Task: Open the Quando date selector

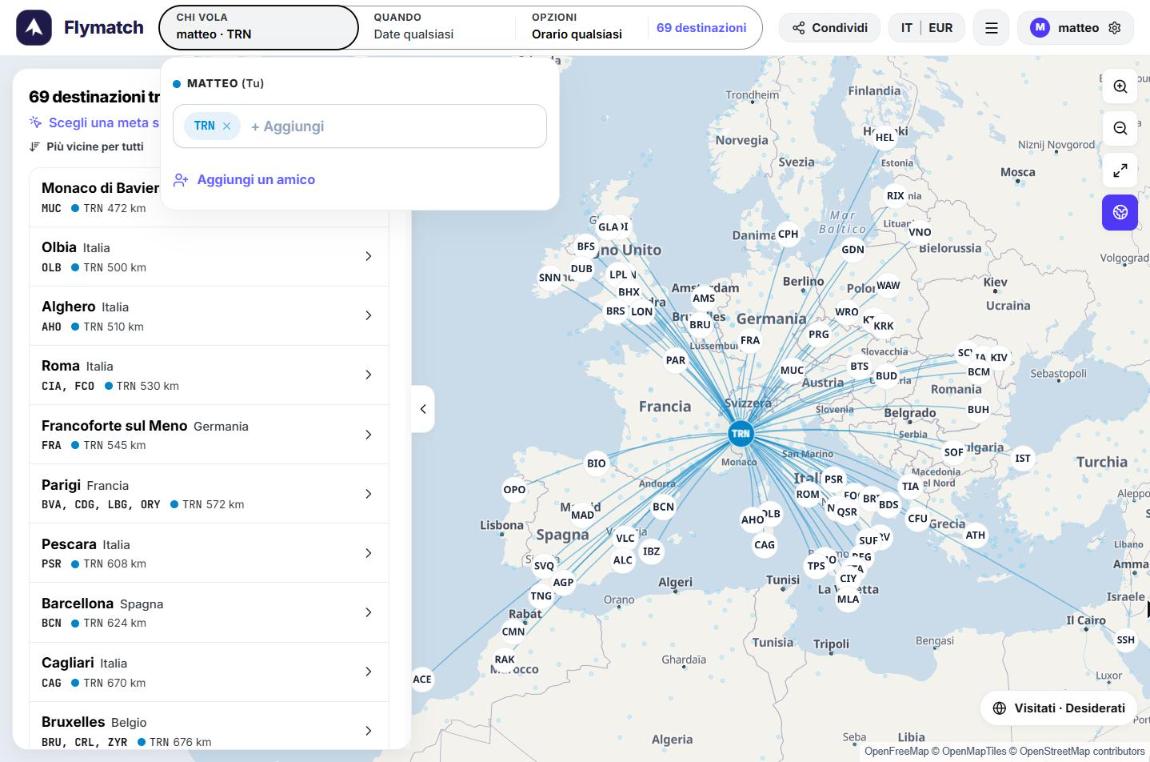Action: coord(437,28)
